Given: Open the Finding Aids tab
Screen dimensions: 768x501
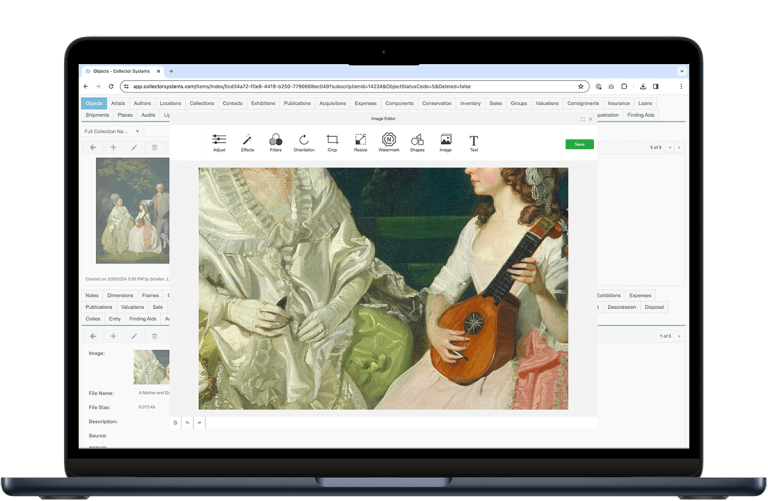Looking at the screenshot, I should coord(640,115).
